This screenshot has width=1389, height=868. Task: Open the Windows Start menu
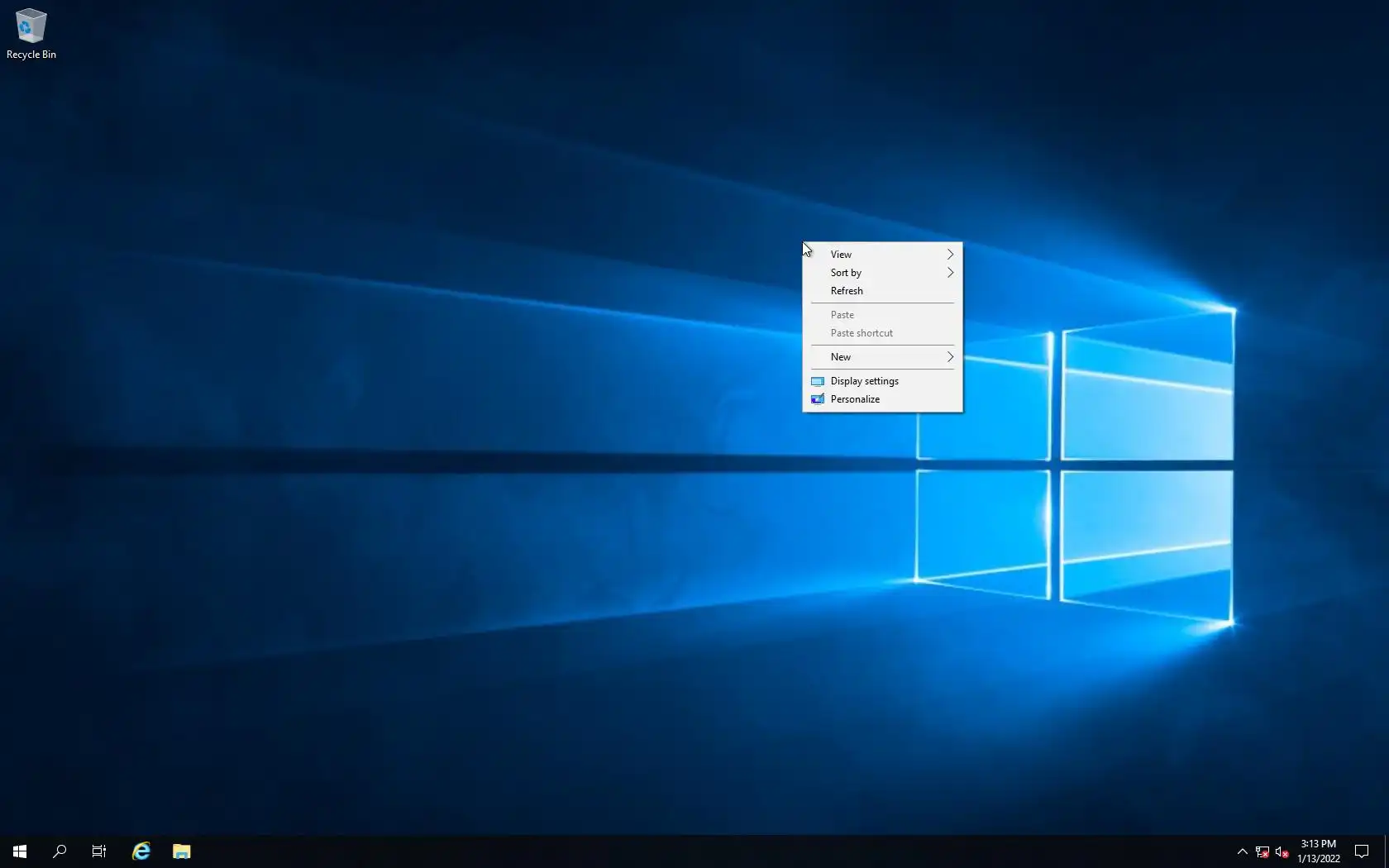pos(20,851)
